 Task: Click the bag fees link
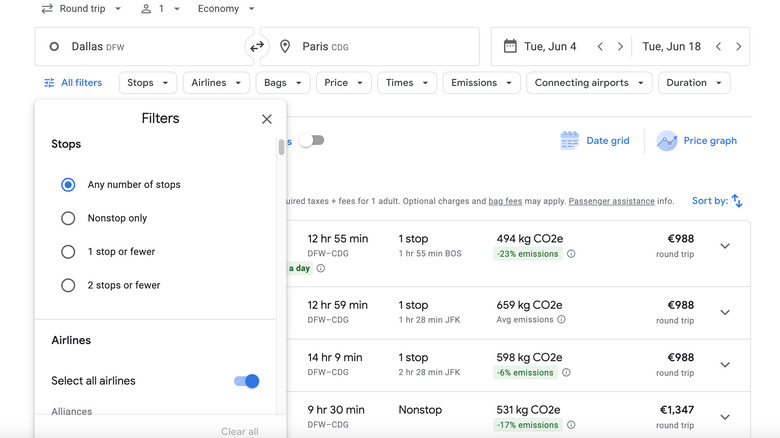pyautogui.click(x=507, y=201)
